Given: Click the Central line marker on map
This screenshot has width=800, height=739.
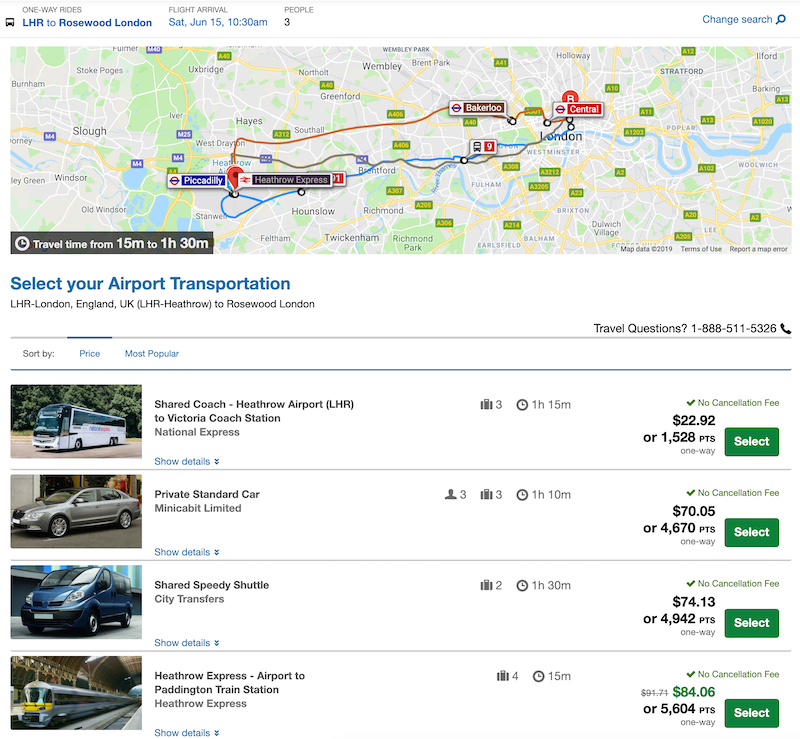Looking at the screenshot, I should pos(579,109).
